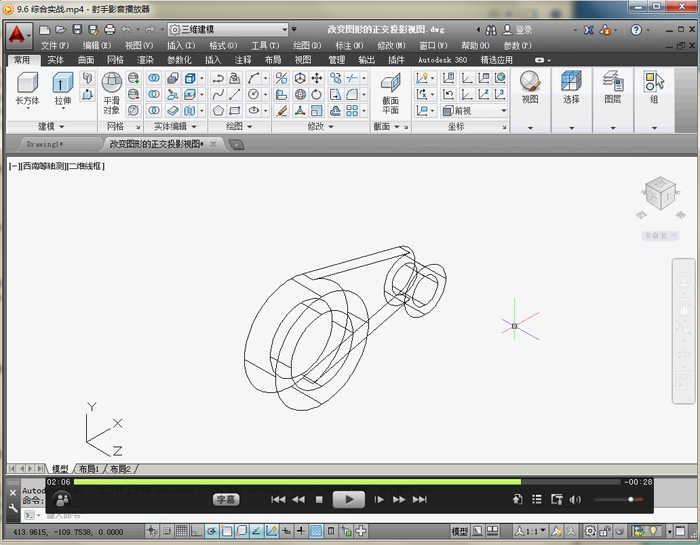Toggle Ortho mode in status bar
Screen dimensions: 700x545
coord(196,531)
